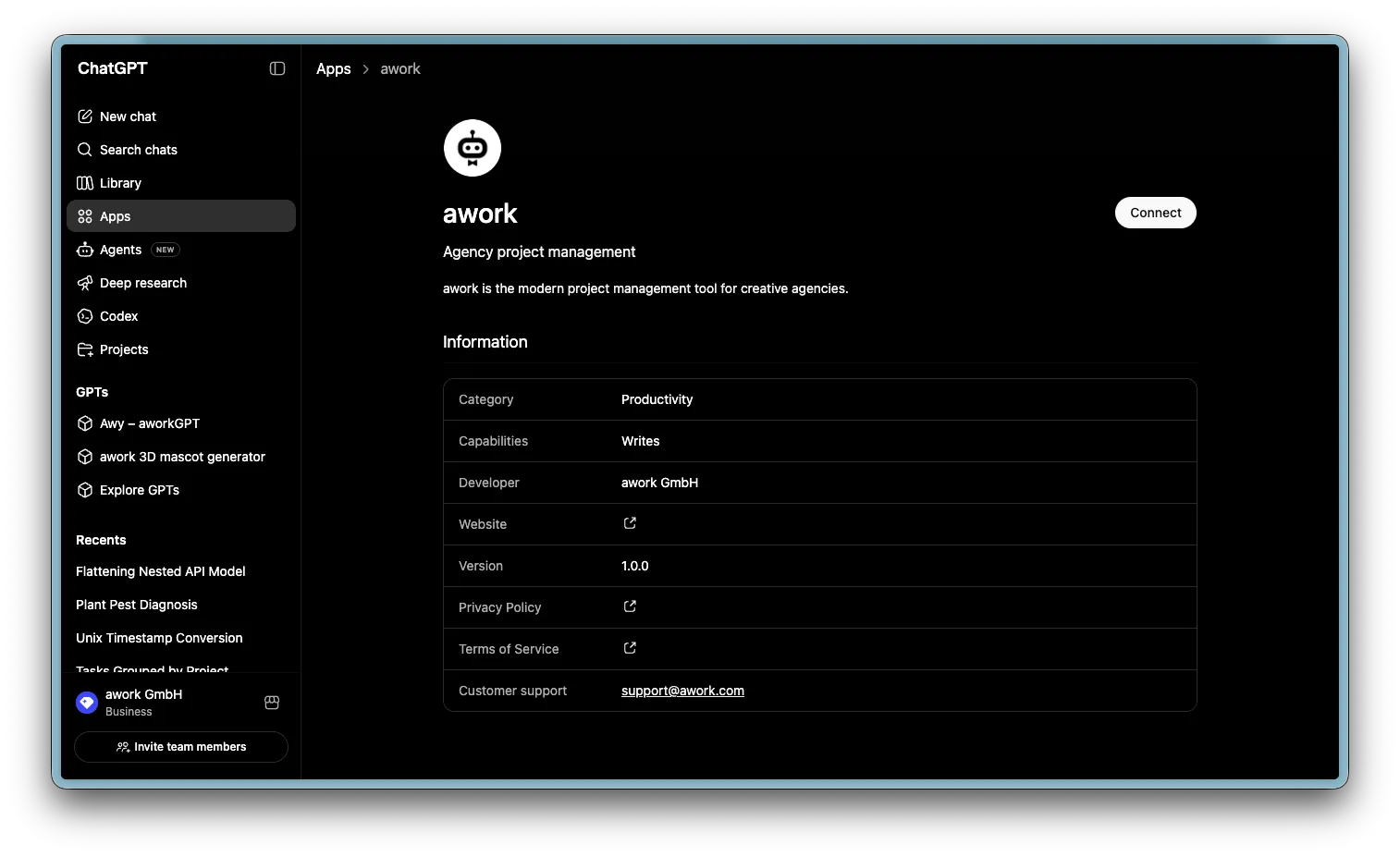Go back to Apps via breadcrumb
This screenshot has width=1400, height=857.
click(x=334, y=68)
